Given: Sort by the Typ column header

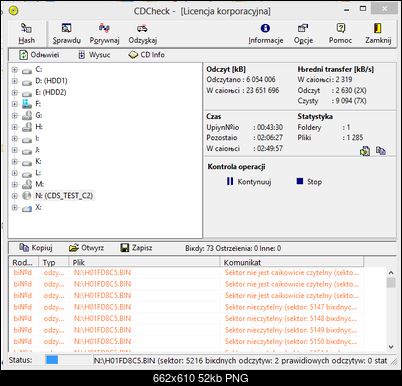Looking at the screenshot, I should (54, 262).
